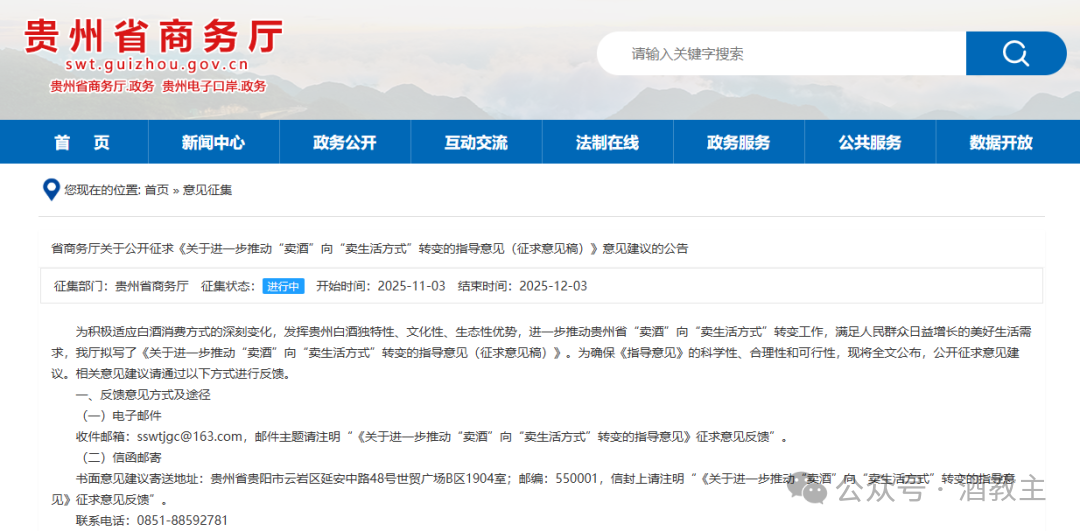The image size is (1080, 531).
Task: Open the 公共服务 navigation item
Action: 870,143
